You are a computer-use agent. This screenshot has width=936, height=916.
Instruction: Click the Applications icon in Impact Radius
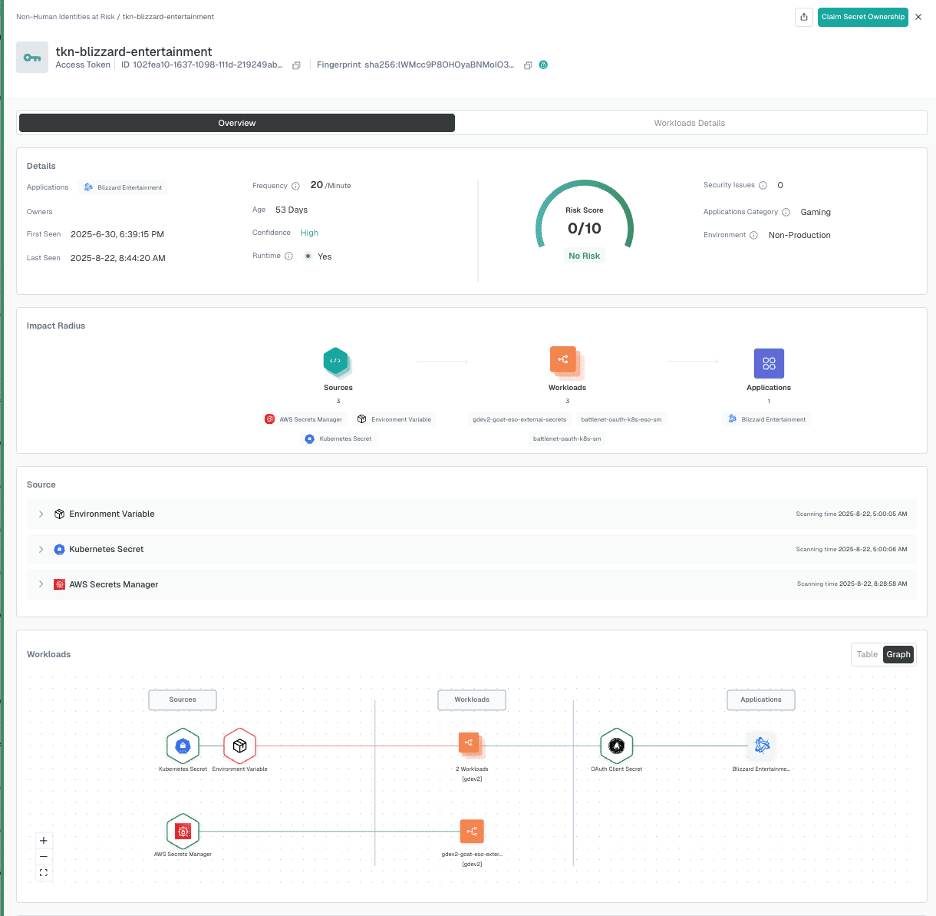coord(768,362)
